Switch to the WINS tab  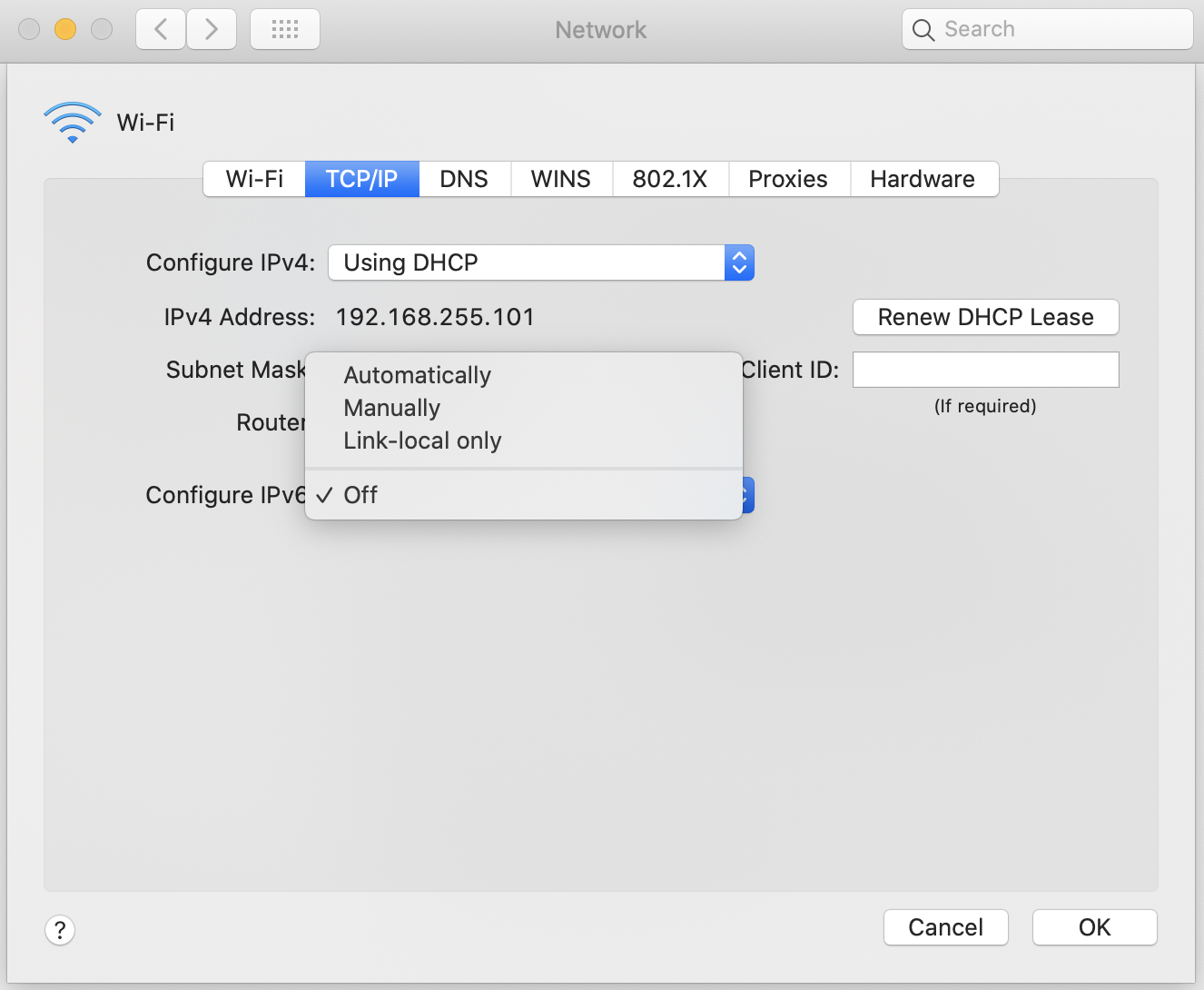point(561,179)
